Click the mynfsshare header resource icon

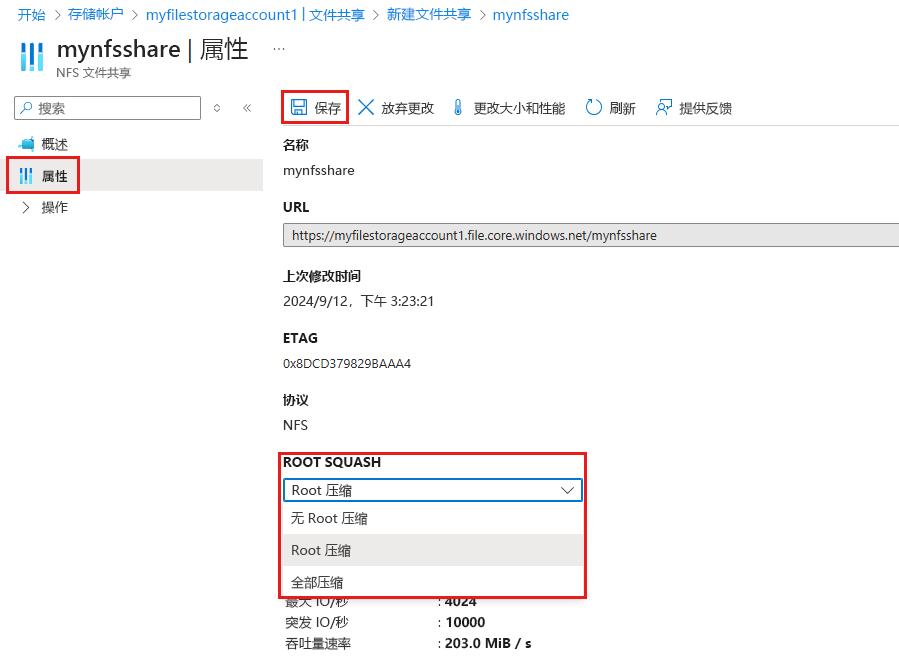coord(32,57)
